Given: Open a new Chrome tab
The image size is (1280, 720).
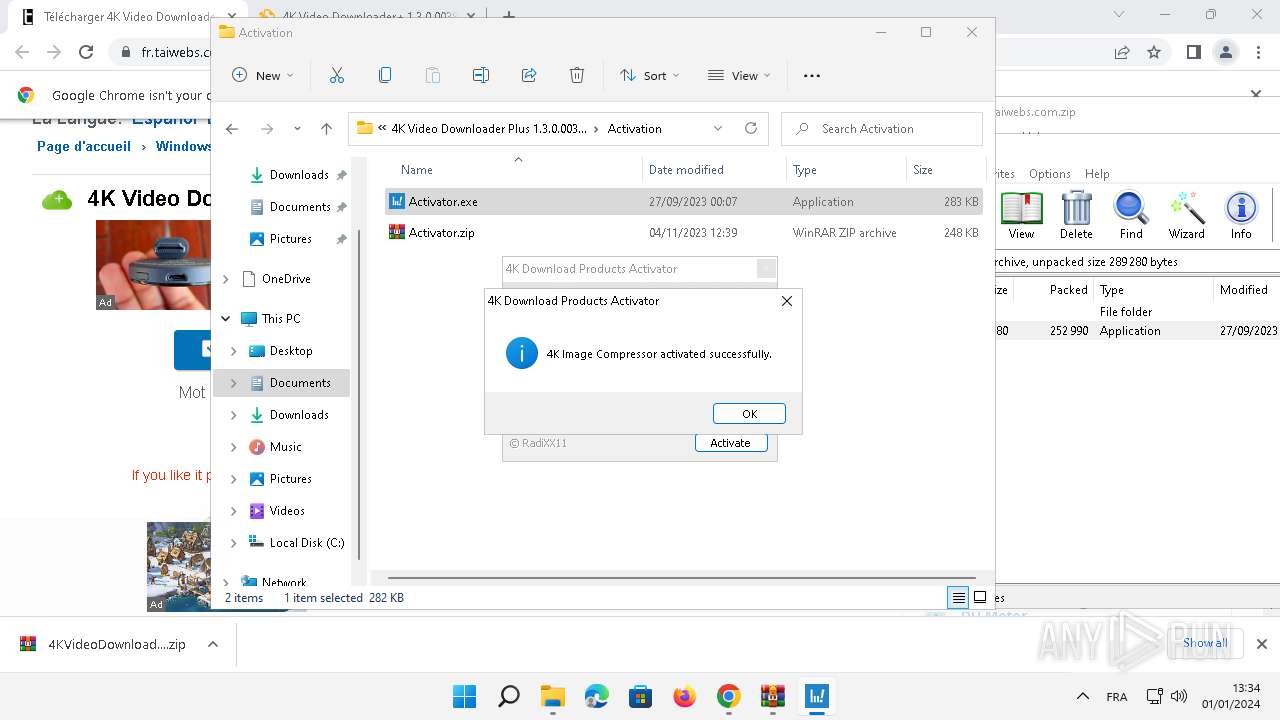Looking at the screenshot, I should pyautogui.click(x=509, y=16).
